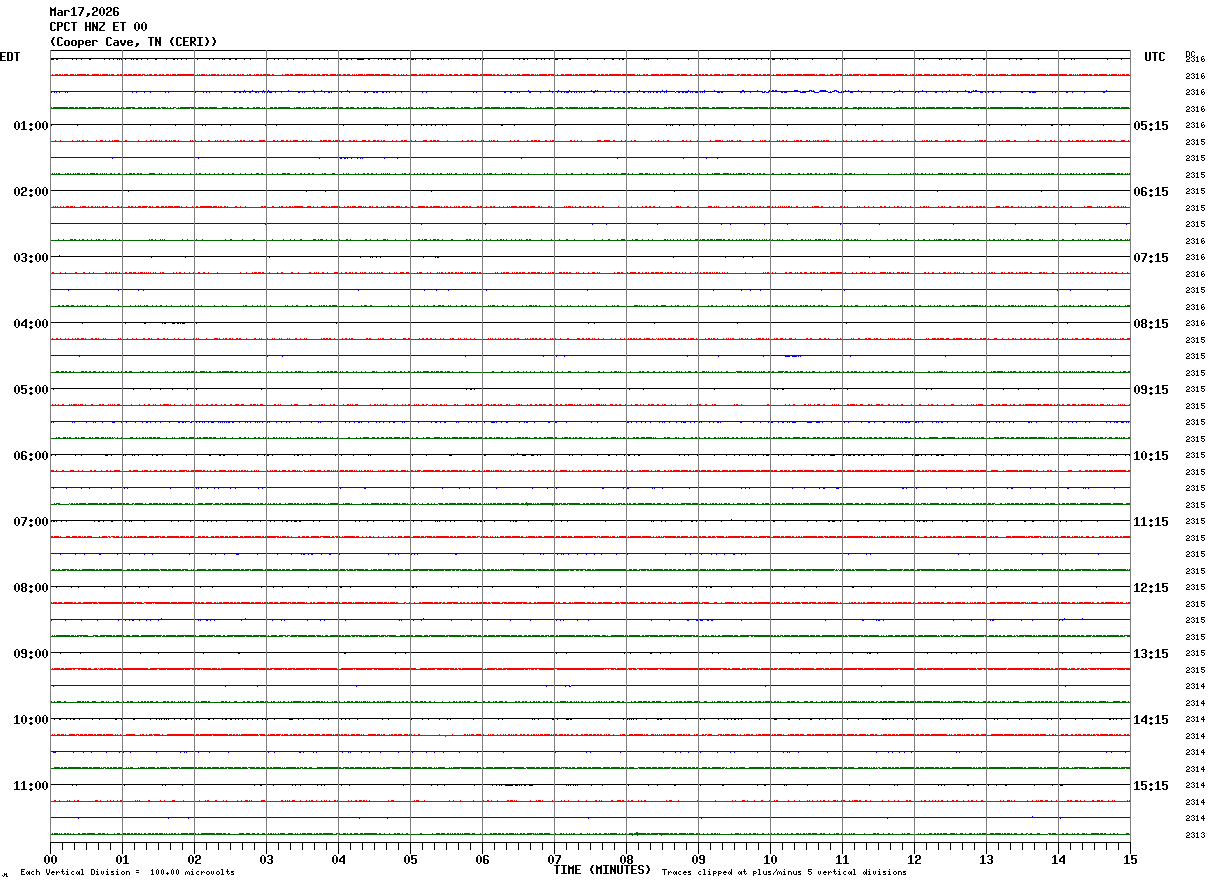This screenshot has height=886, width=1210.
Task: Click the "11:00" EDT hour label
Action: tap(31, 786)
